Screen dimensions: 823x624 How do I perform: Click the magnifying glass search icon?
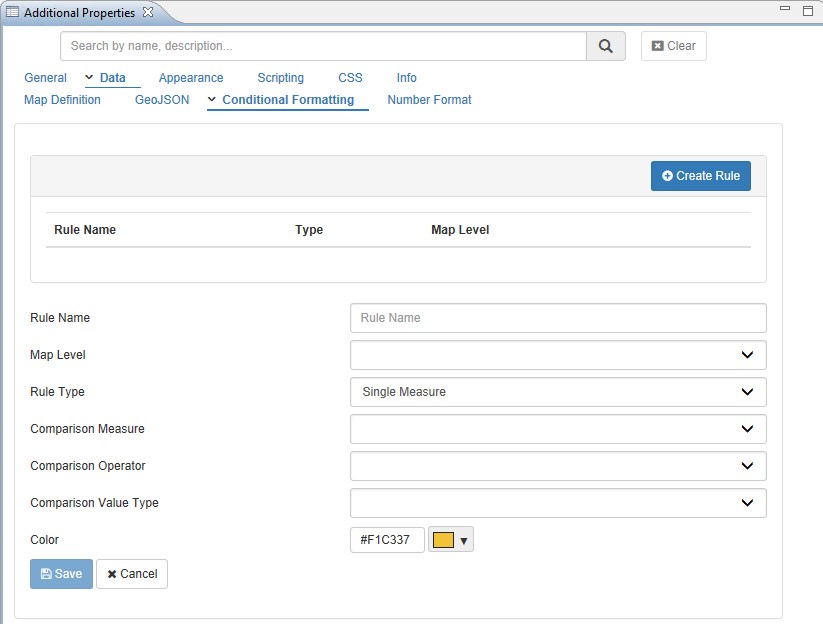[605, 46]
